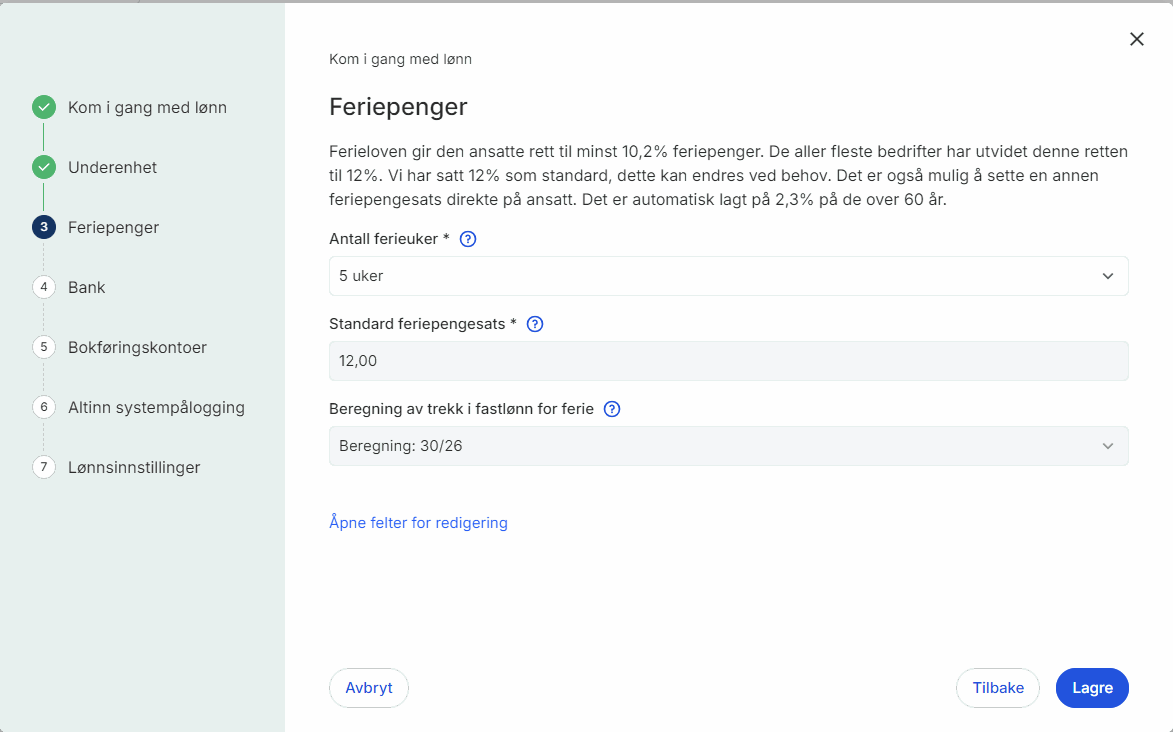The height and width of the screenshot is (732, 1173).
Task: Click the green checkmark for Kom i gang med lønn
Action: tap(44, 107)
